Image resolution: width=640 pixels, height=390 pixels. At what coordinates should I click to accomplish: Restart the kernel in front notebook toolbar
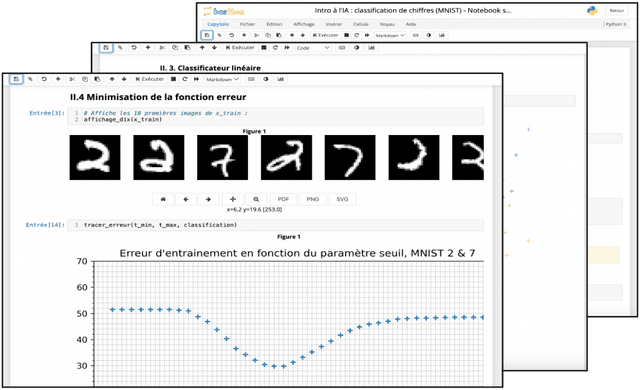(185, 79)
